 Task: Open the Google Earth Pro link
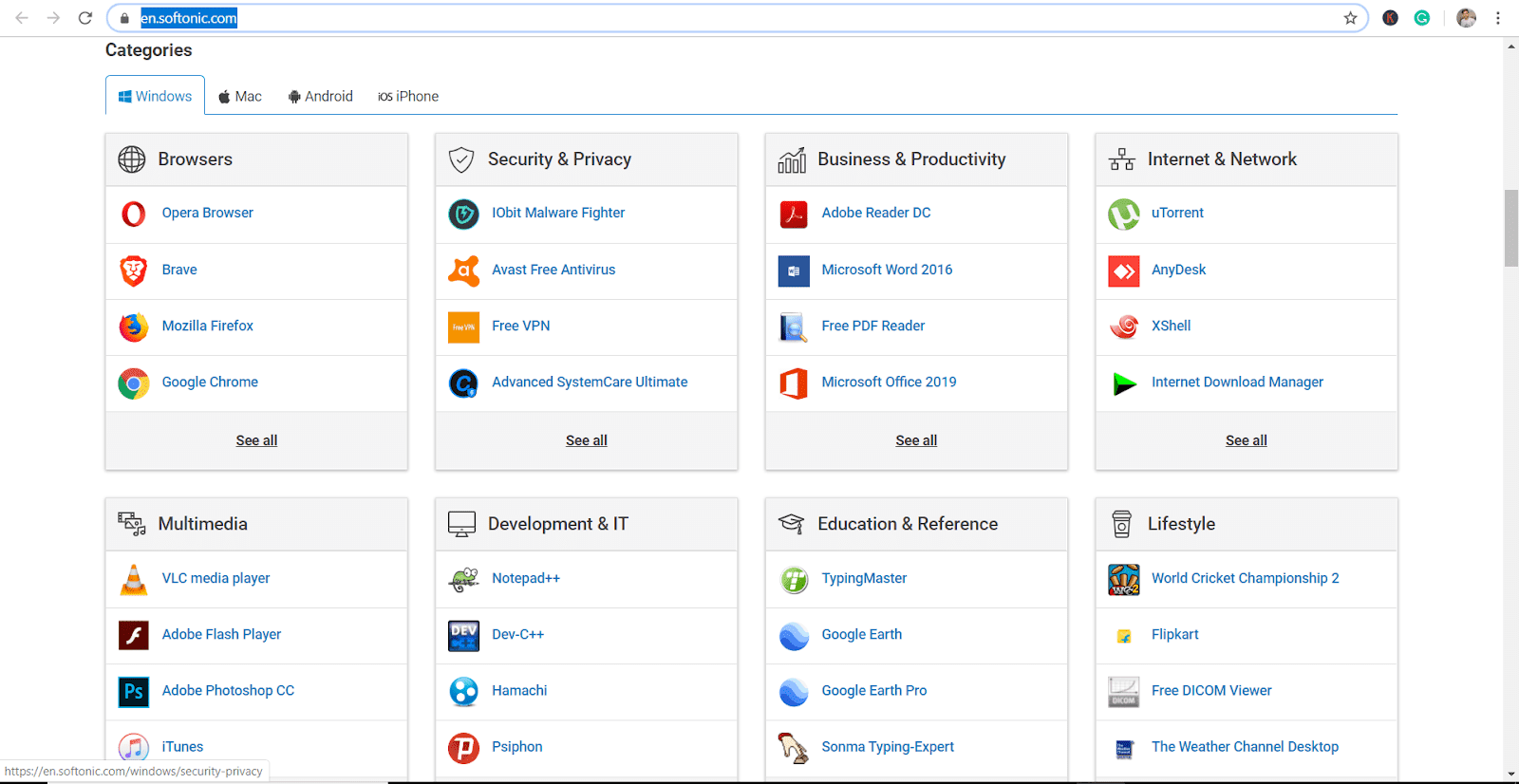tap(874, 691)
